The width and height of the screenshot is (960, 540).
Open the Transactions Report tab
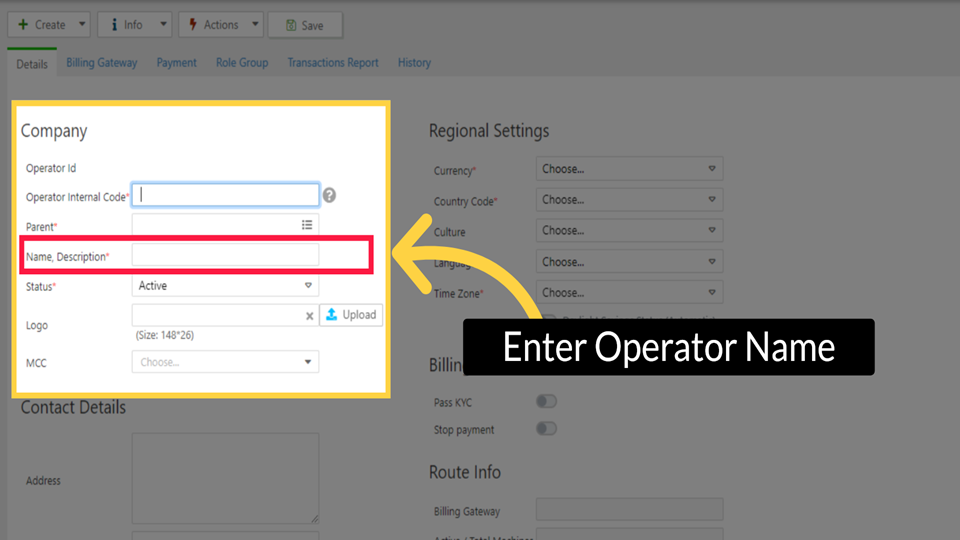tap(333, 63)
